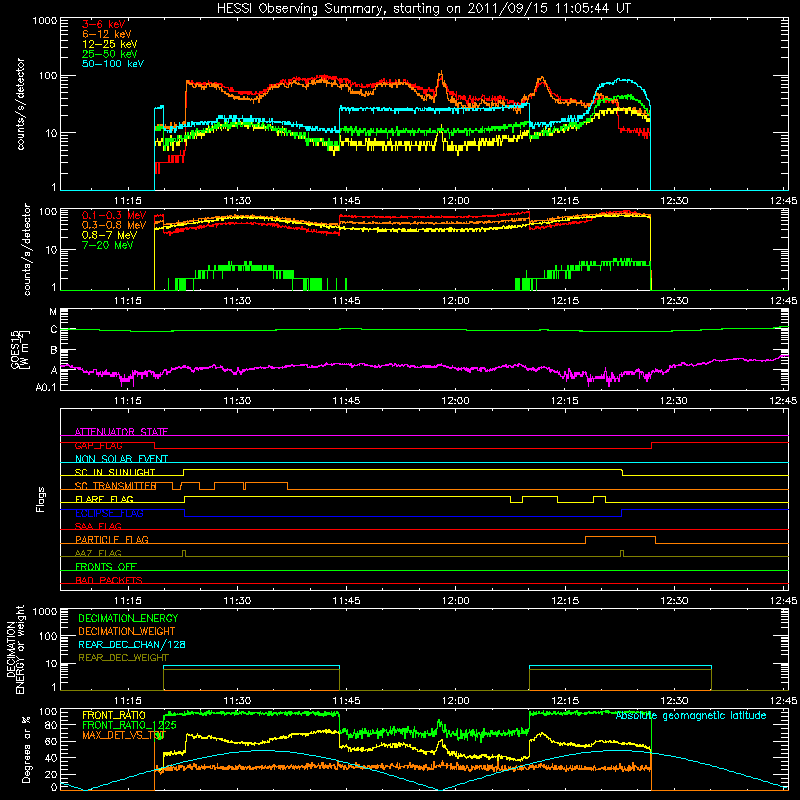Select the red BAD_PACKETS label
Image resolution: width=800 pixels, height=800 pixels.
click(x=109, y=580)
